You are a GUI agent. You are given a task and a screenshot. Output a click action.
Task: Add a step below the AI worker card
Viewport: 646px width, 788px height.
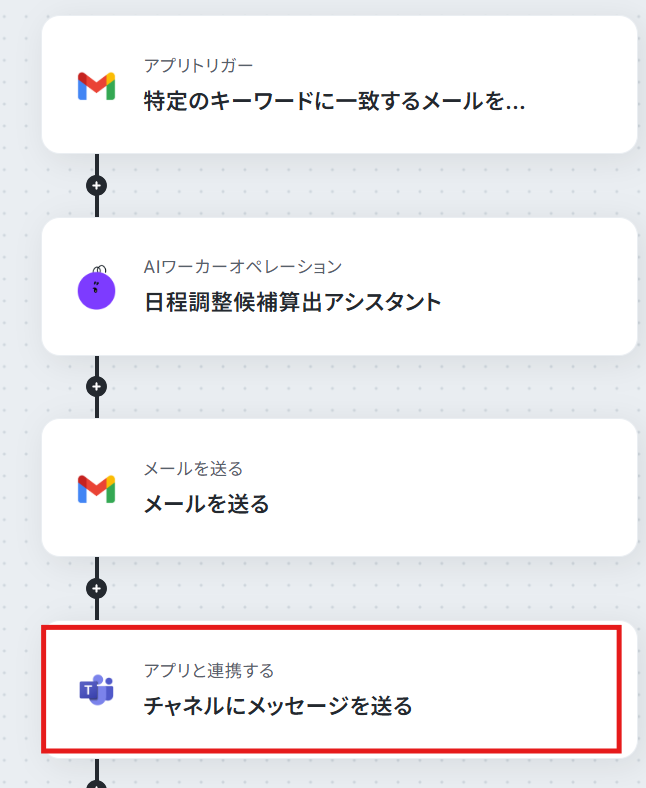pos(96,387)
